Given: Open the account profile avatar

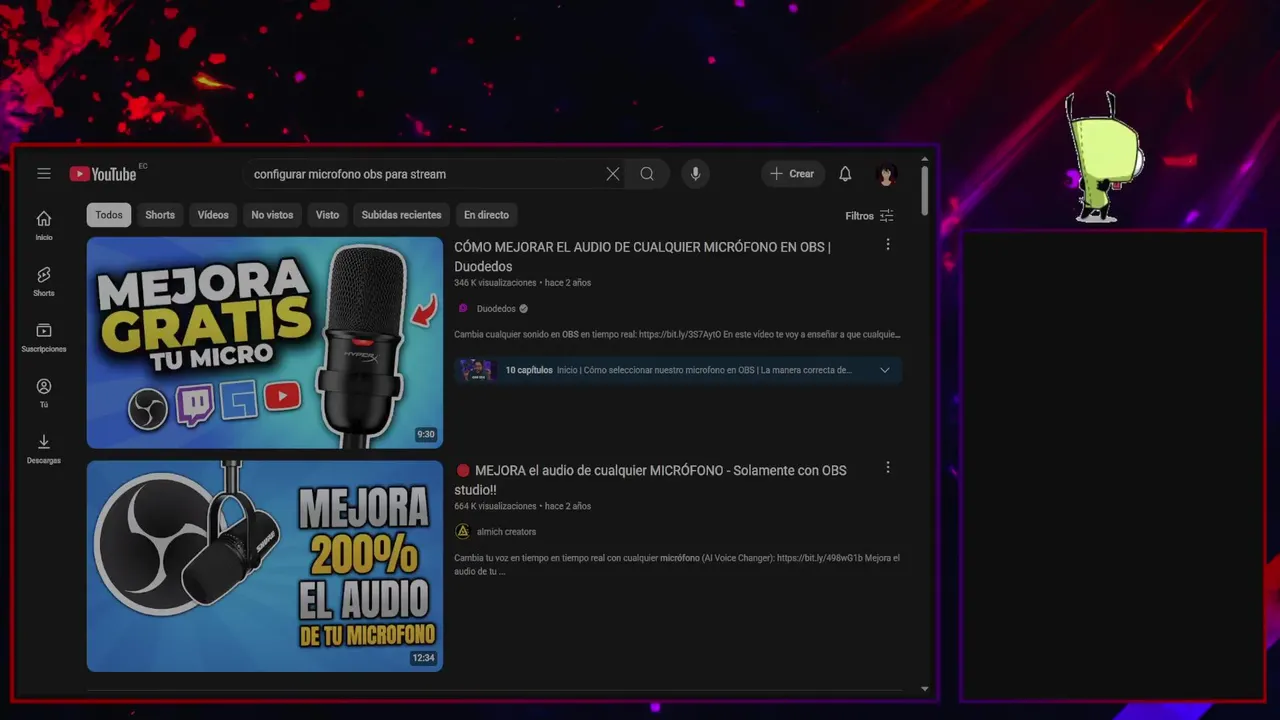Looking at the screenshot, I should point(886,174).
